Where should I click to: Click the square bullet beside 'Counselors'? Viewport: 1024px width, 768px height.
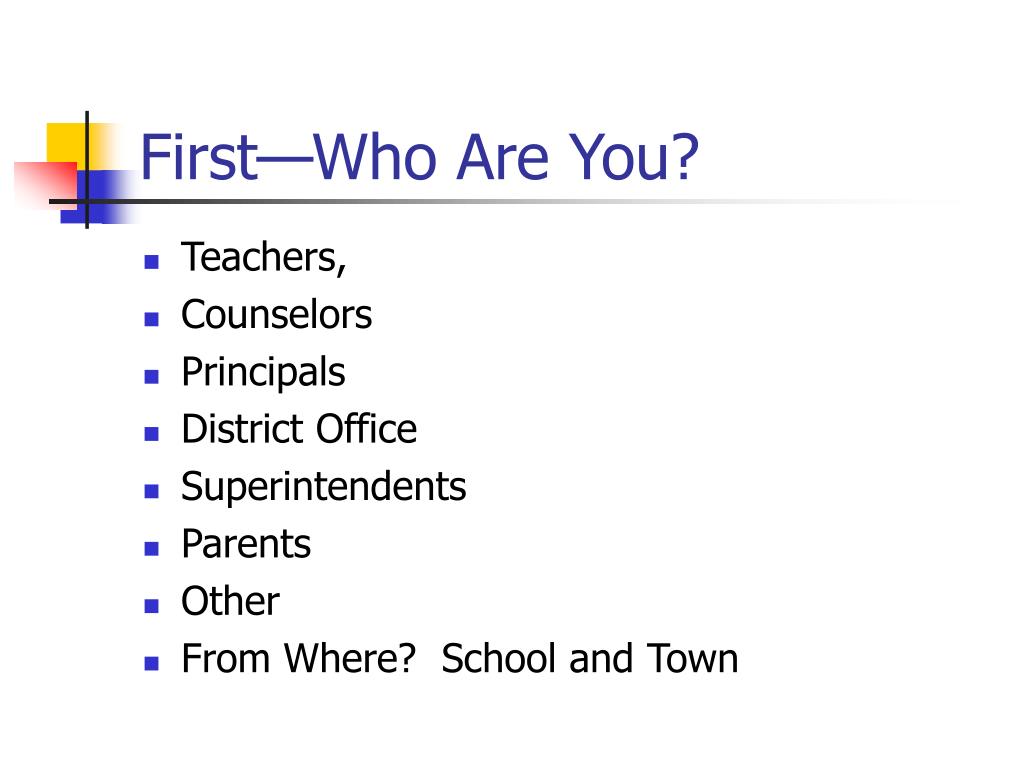(x=152, y=319)
